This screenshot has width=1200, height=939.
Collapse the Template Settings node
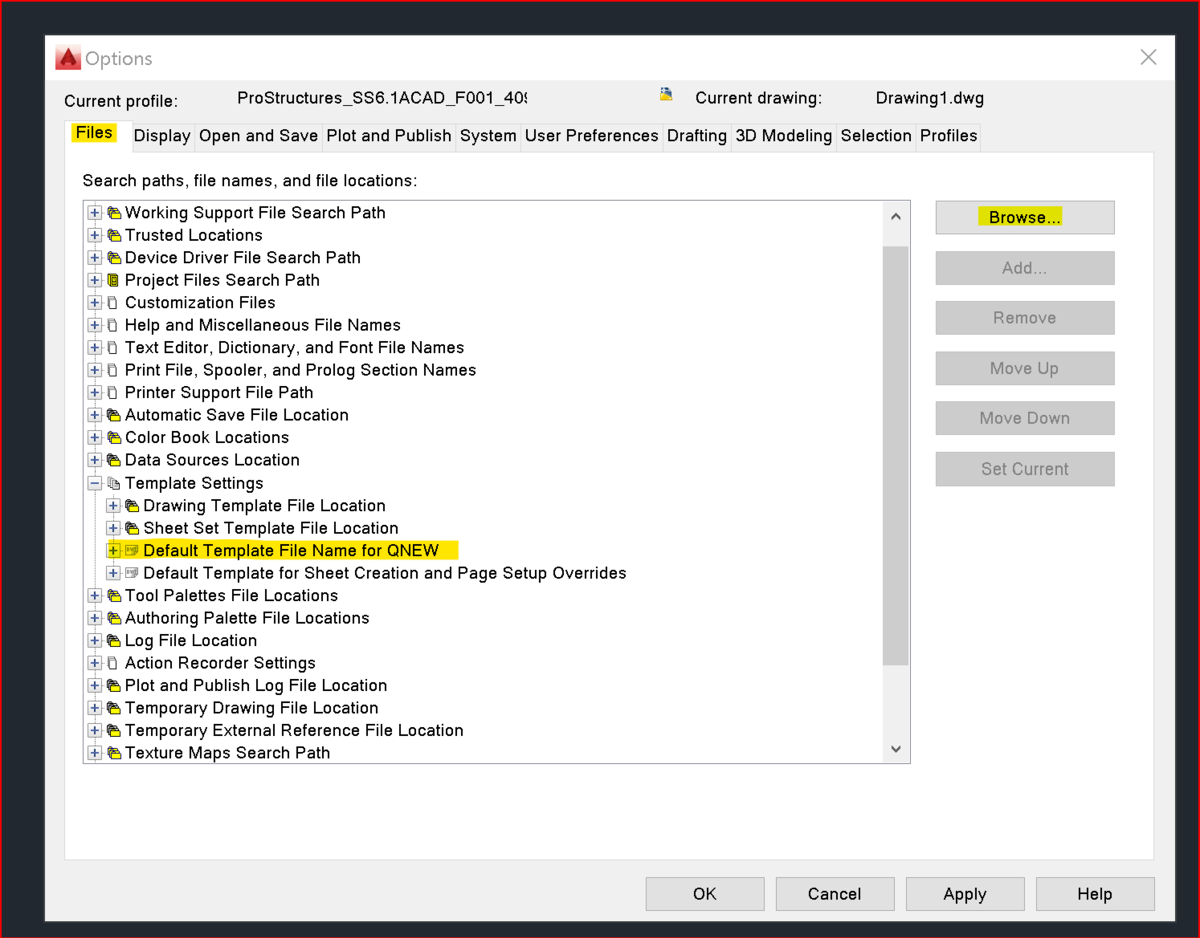point(95,483)
